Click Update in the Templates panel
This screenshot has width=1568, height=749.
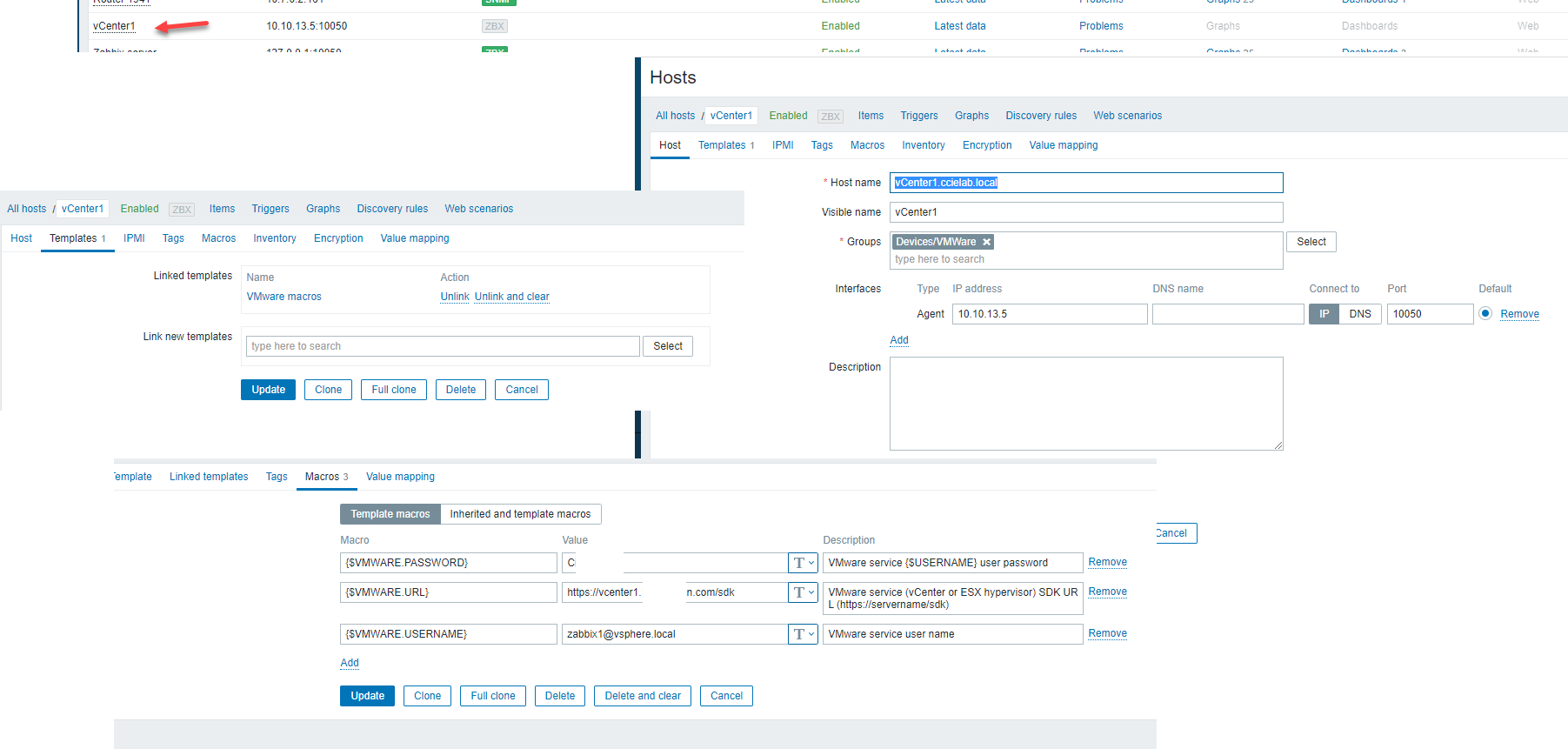(269, 390)
